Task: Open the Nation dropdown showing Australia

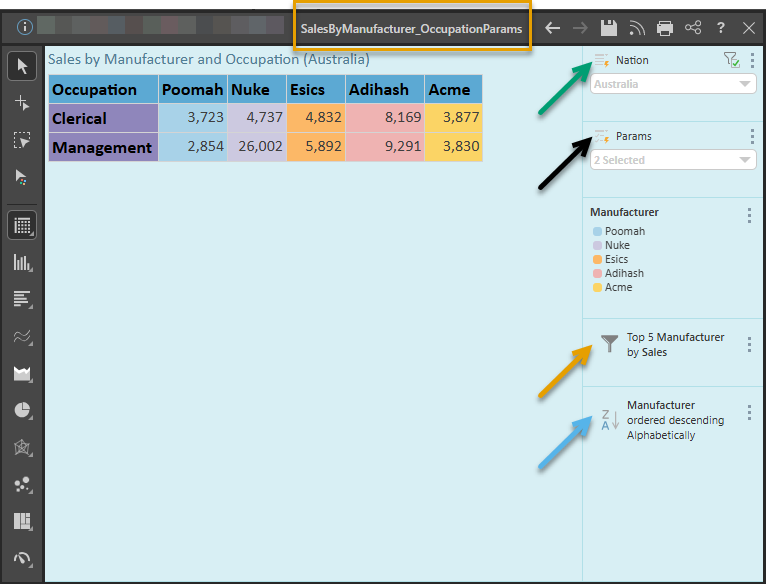Action: (x=673, y=84)
